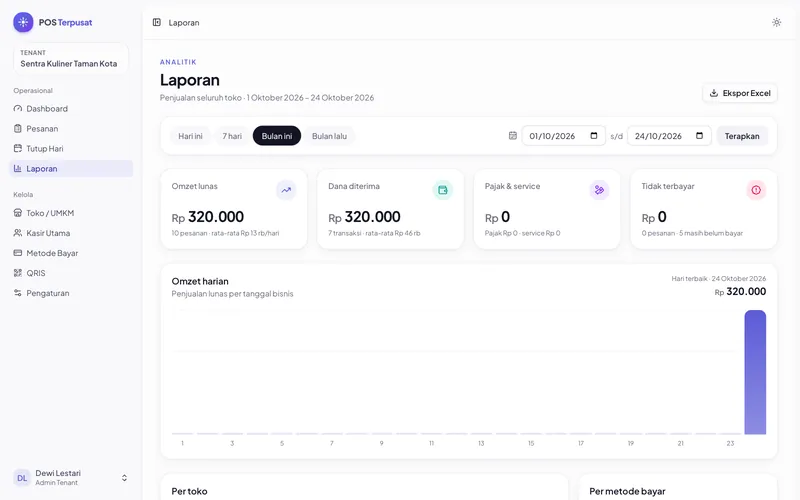This screenshot has width=800, height=500.
Task: Click the Ekspor Excel button
Action: click(x=740, y=93)
